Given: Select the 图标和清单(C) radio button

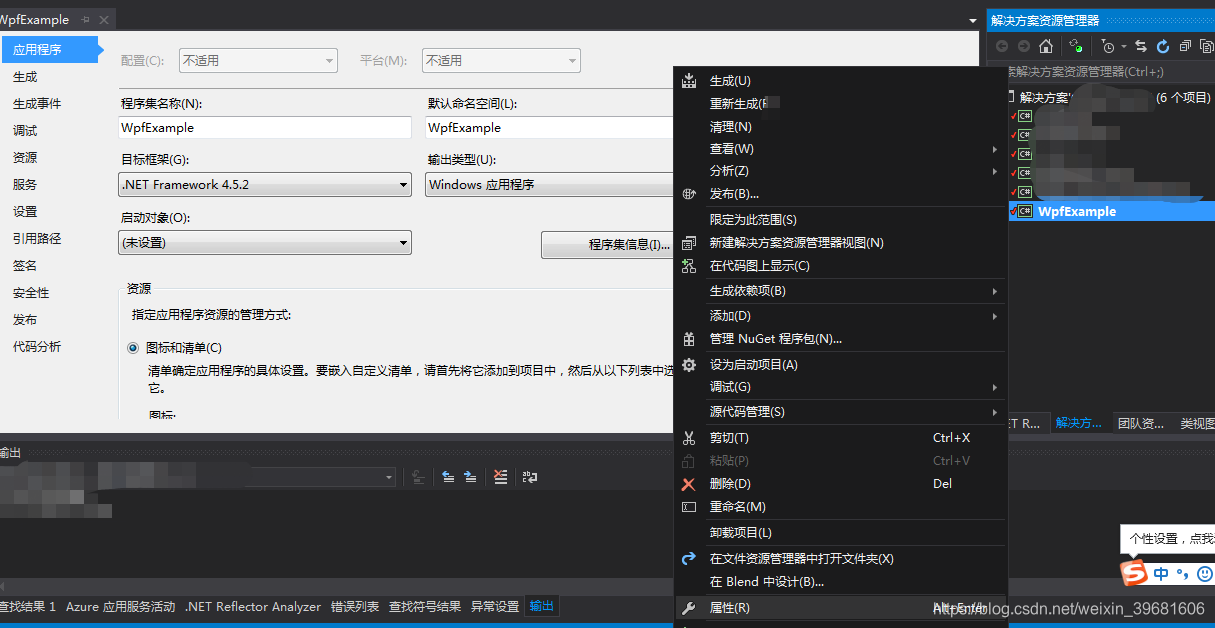Looking at the screenshot, I should coord(133,348).
